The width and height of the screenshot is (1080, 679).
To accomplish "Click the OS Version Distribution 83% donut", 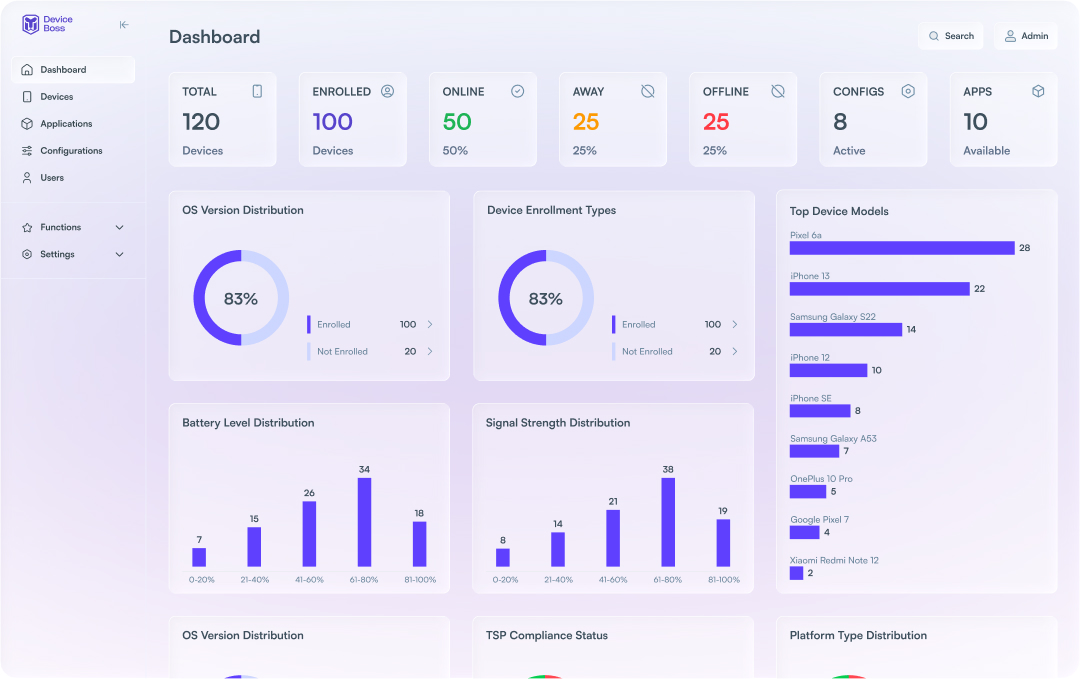I will (241, 298).
